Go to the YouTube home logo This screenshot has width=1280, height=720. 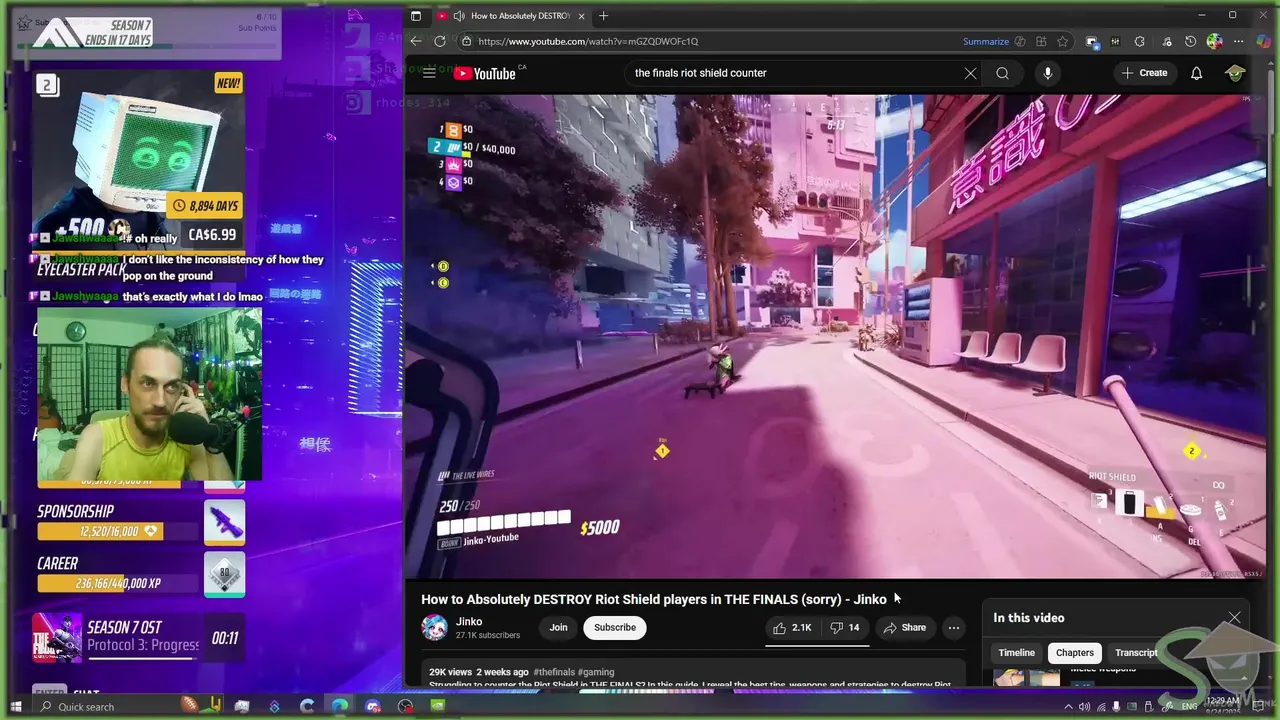pyautogui.click(x=484, y=73)
